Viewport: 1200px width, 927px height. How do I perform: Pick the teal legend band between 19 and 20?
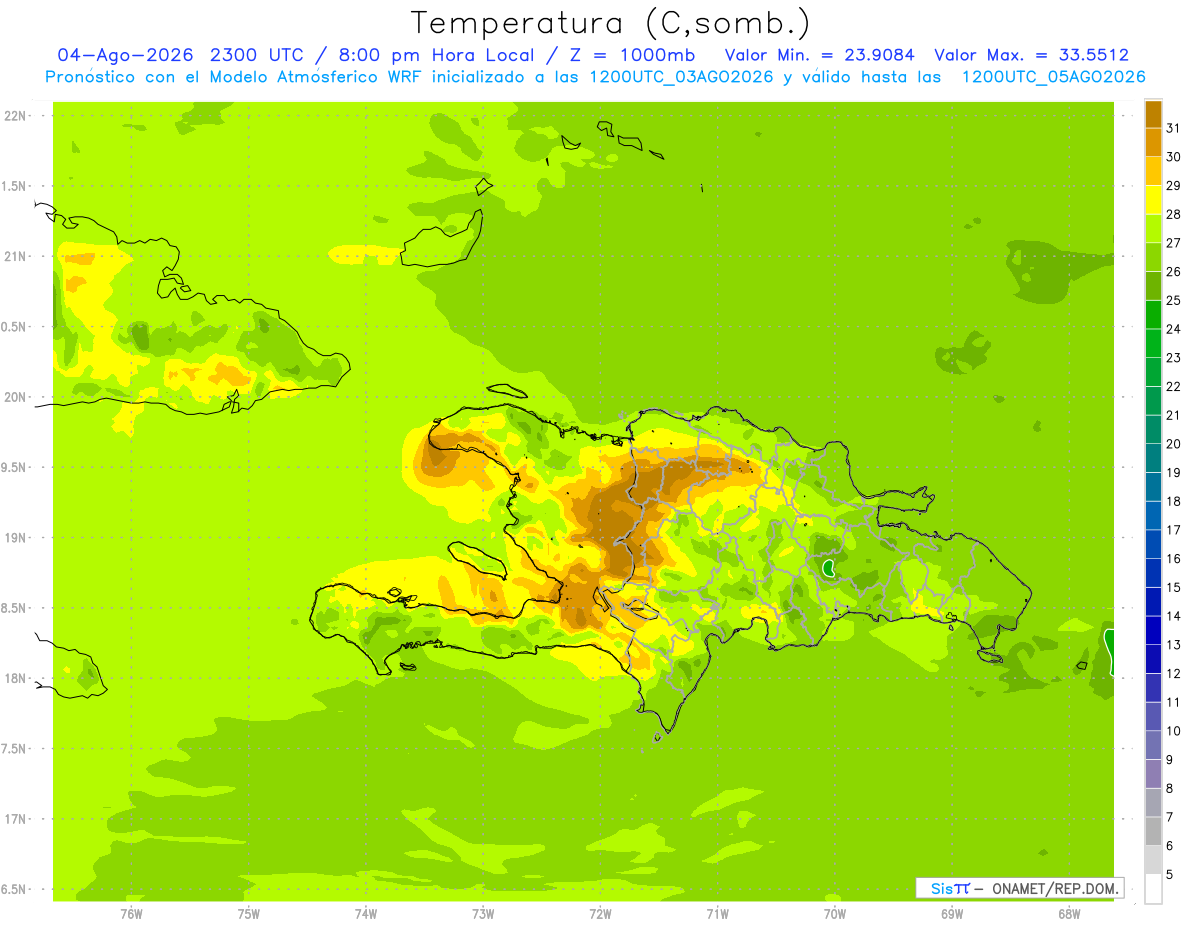pyautogui.click(x=1153, y=458)
